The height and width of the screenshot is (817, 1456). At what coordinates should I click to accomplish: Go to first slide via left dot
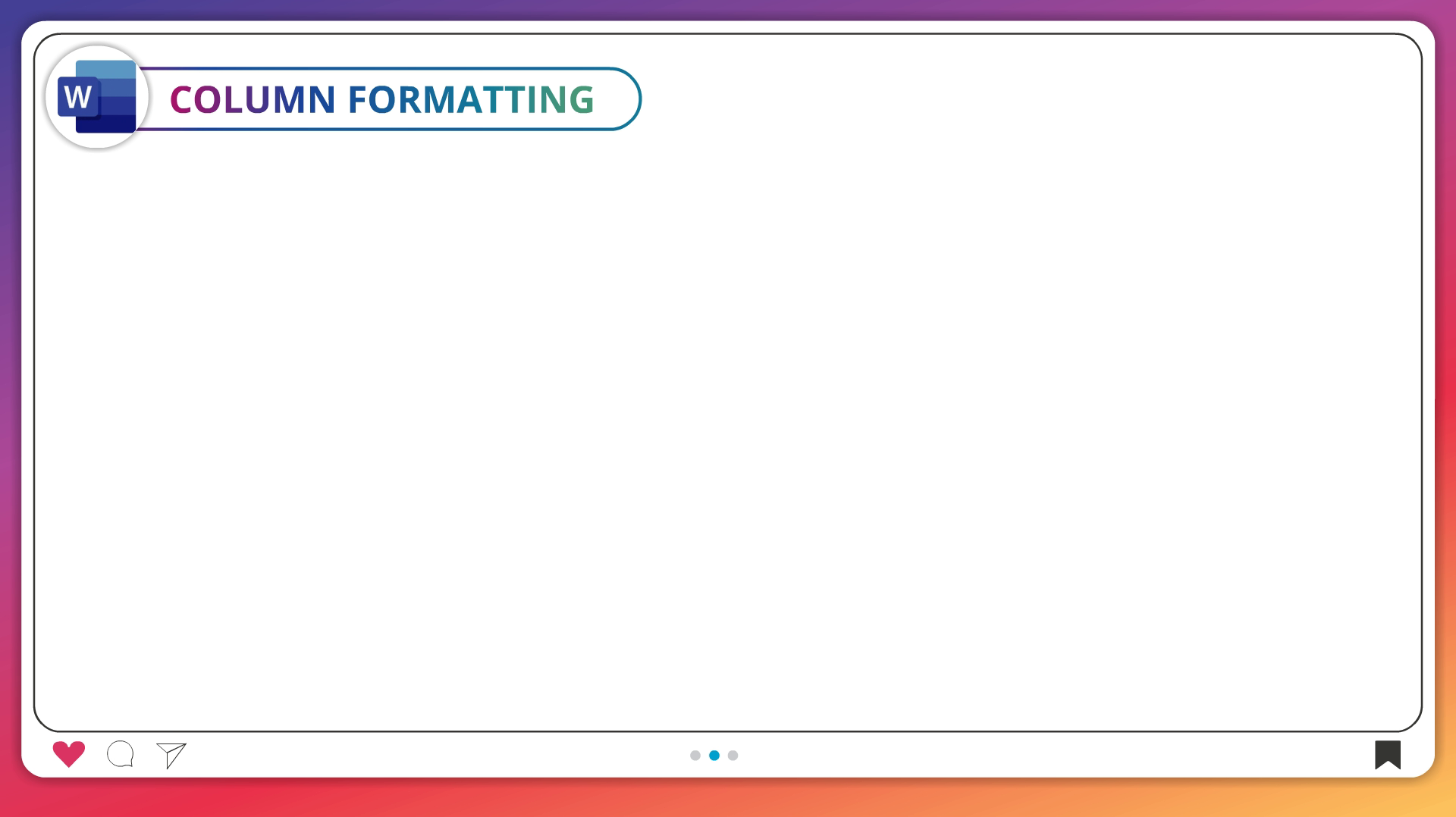pyautogui.click(x=695, y=756)
